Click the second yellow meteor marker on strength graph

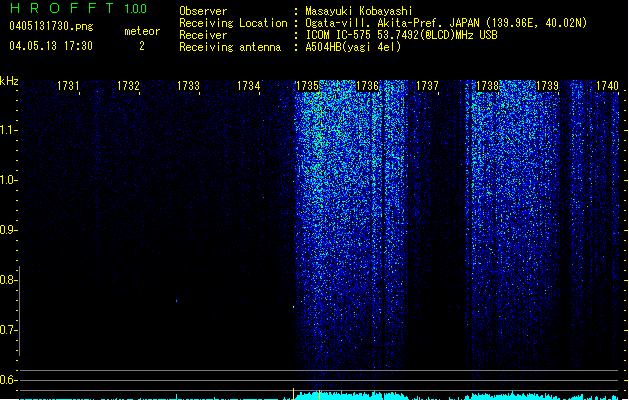tap(319, 394)
